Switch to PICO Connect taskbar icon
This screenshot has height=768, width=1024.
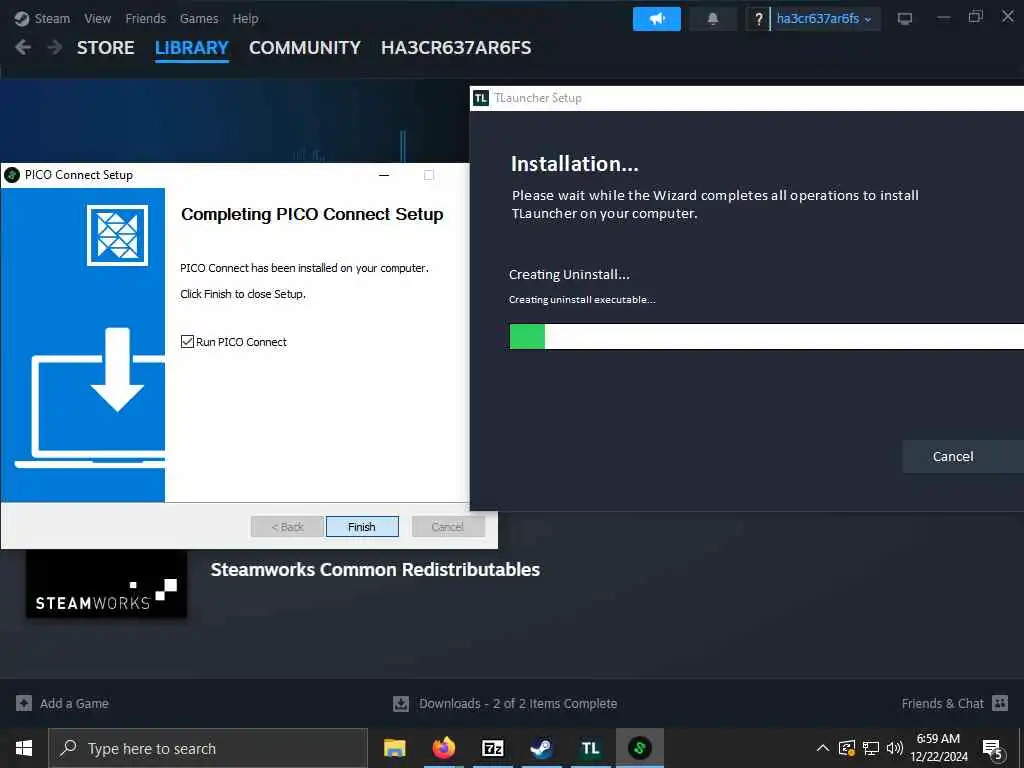[640, 748]
